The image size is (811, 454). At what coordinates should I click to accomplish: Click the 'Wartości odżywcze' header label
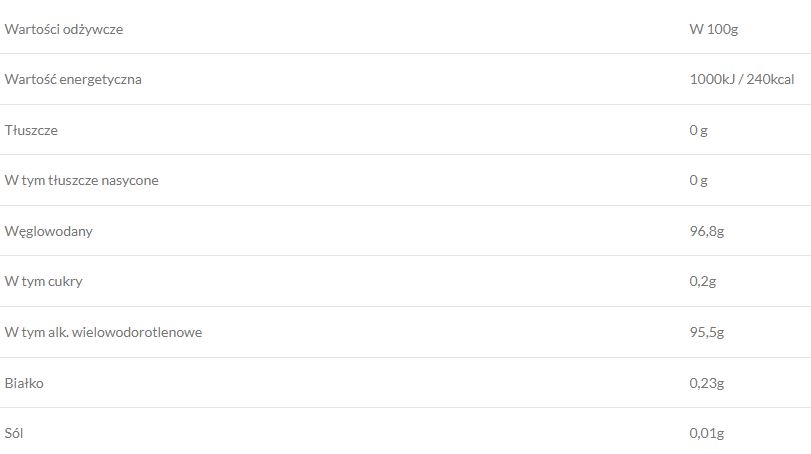(64, 29)
